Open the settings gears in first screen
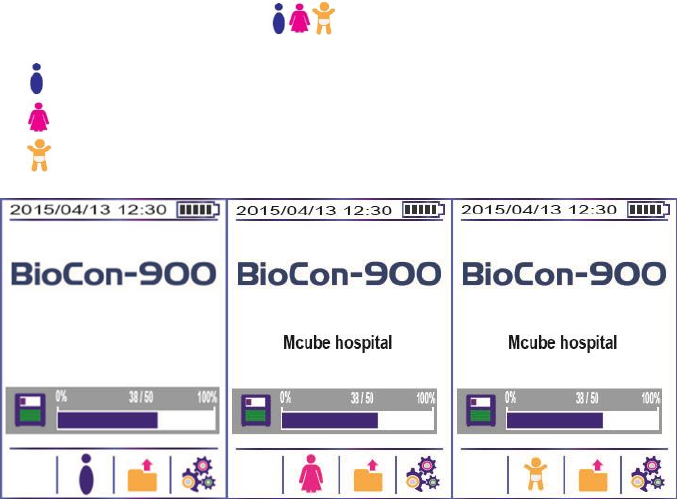This screenshot has width=677, height=499. point(195,472)
